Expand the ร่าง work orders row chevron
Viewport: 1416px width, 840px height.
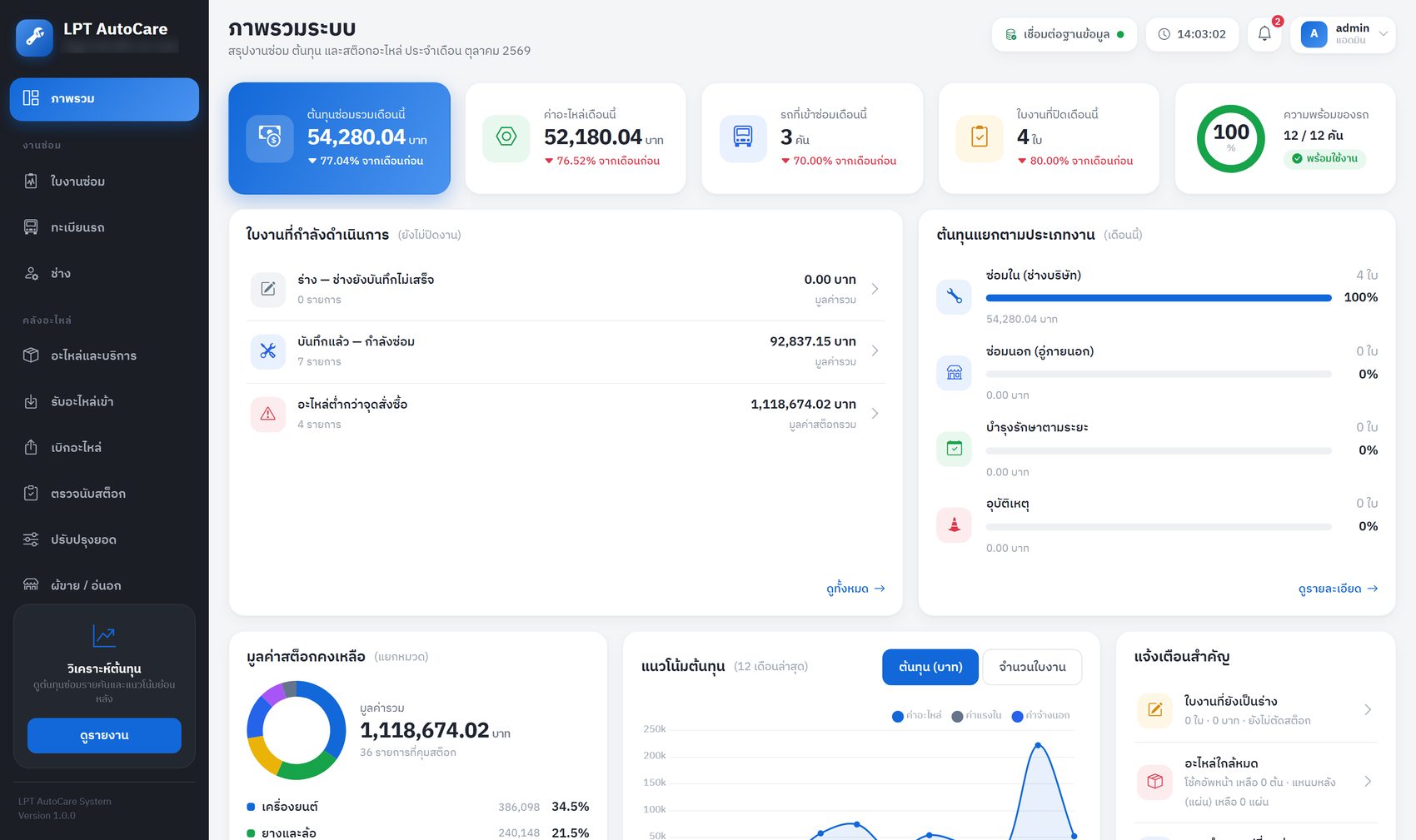click(x=875, y=289)
